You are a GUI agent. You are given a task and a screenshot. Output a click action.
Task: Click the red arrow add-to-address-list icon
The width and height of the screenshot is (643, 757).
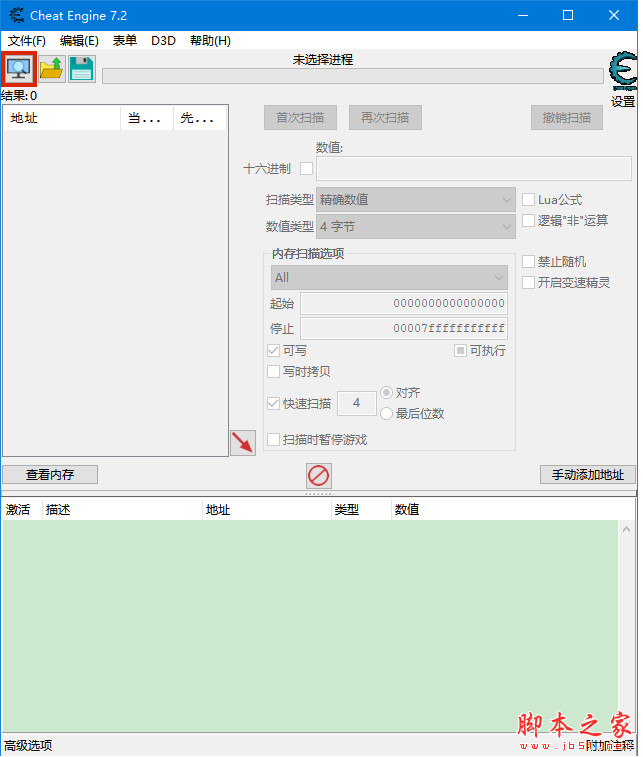(x=243, y=443)
